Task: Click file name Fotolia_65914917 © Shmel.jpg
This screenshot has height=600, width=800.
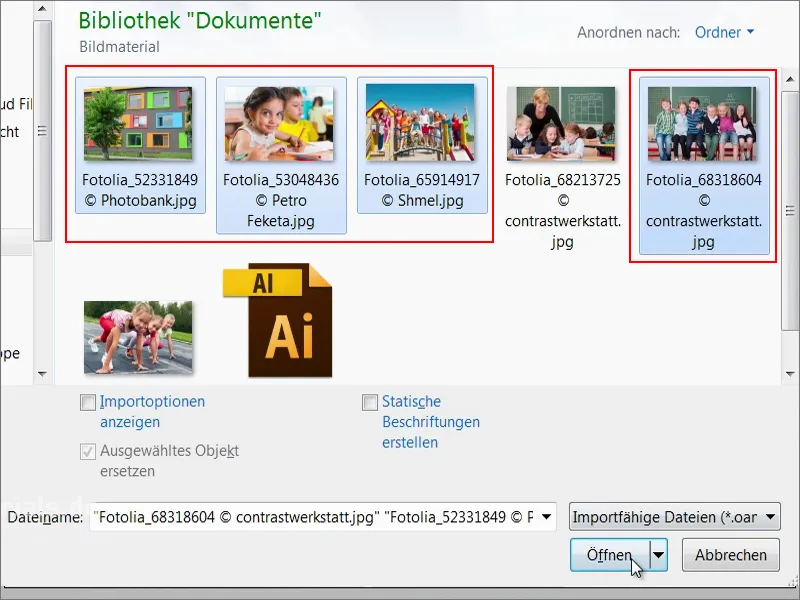Action: [x=422, y=190]
